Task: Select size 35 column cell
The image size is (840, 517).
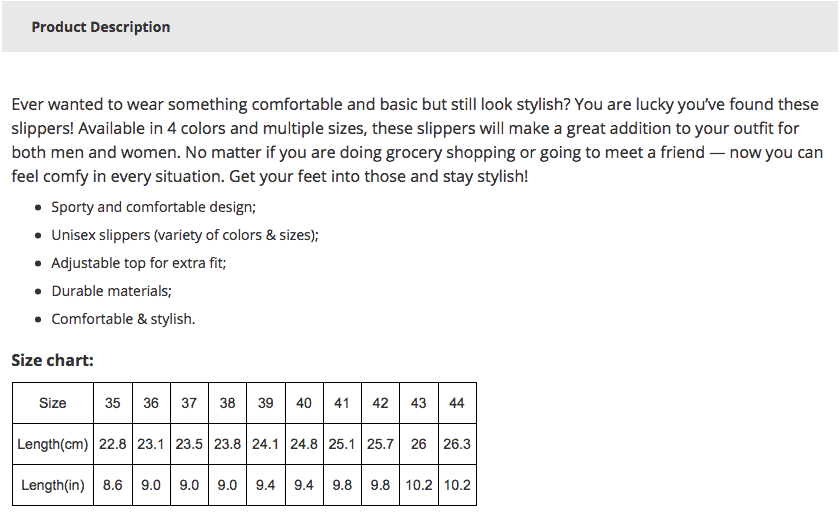Action: click(112, 403)
